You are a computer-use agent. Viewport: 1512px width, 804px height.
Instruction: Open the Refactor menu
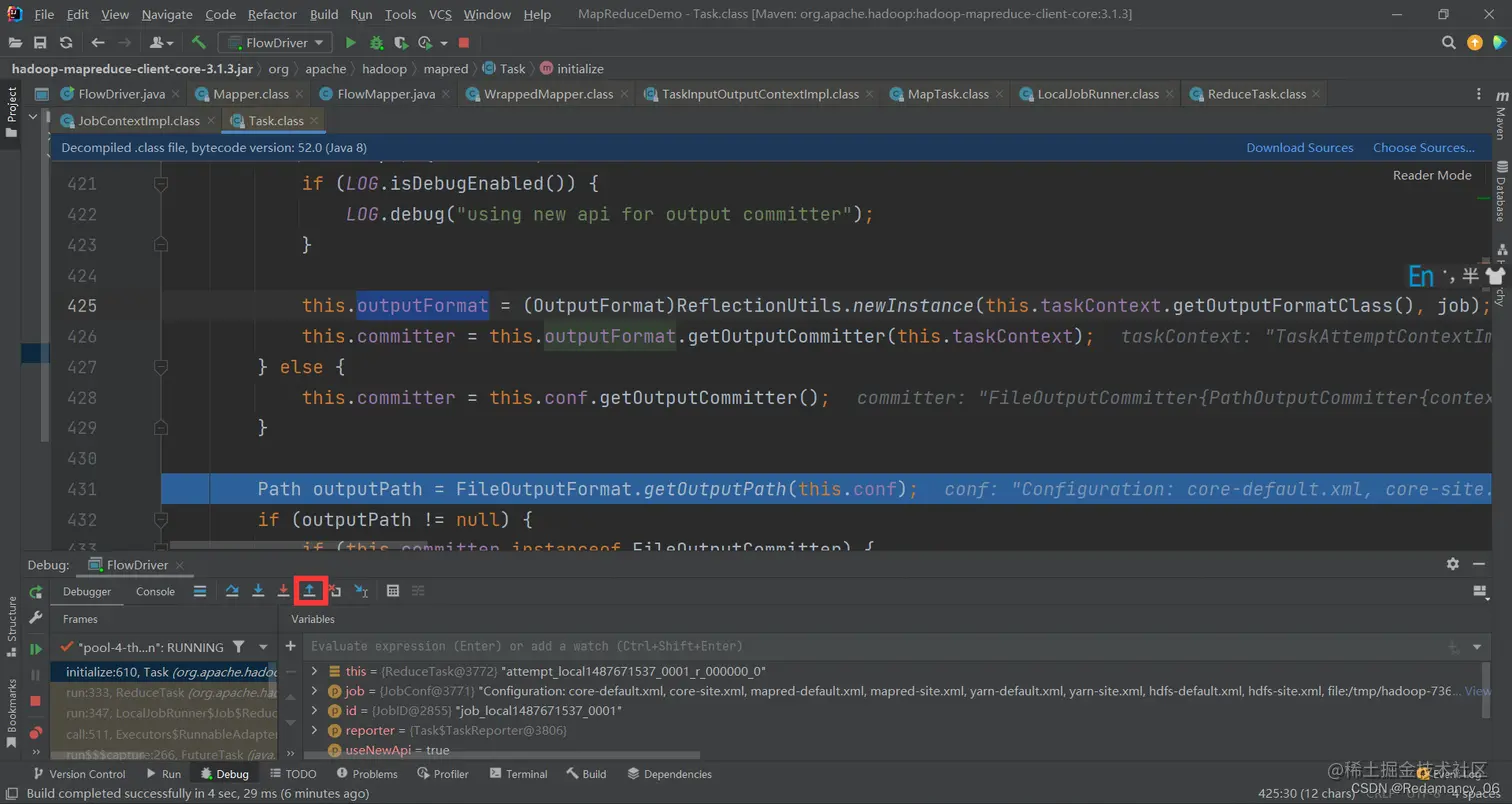click(x=273, y=15)
